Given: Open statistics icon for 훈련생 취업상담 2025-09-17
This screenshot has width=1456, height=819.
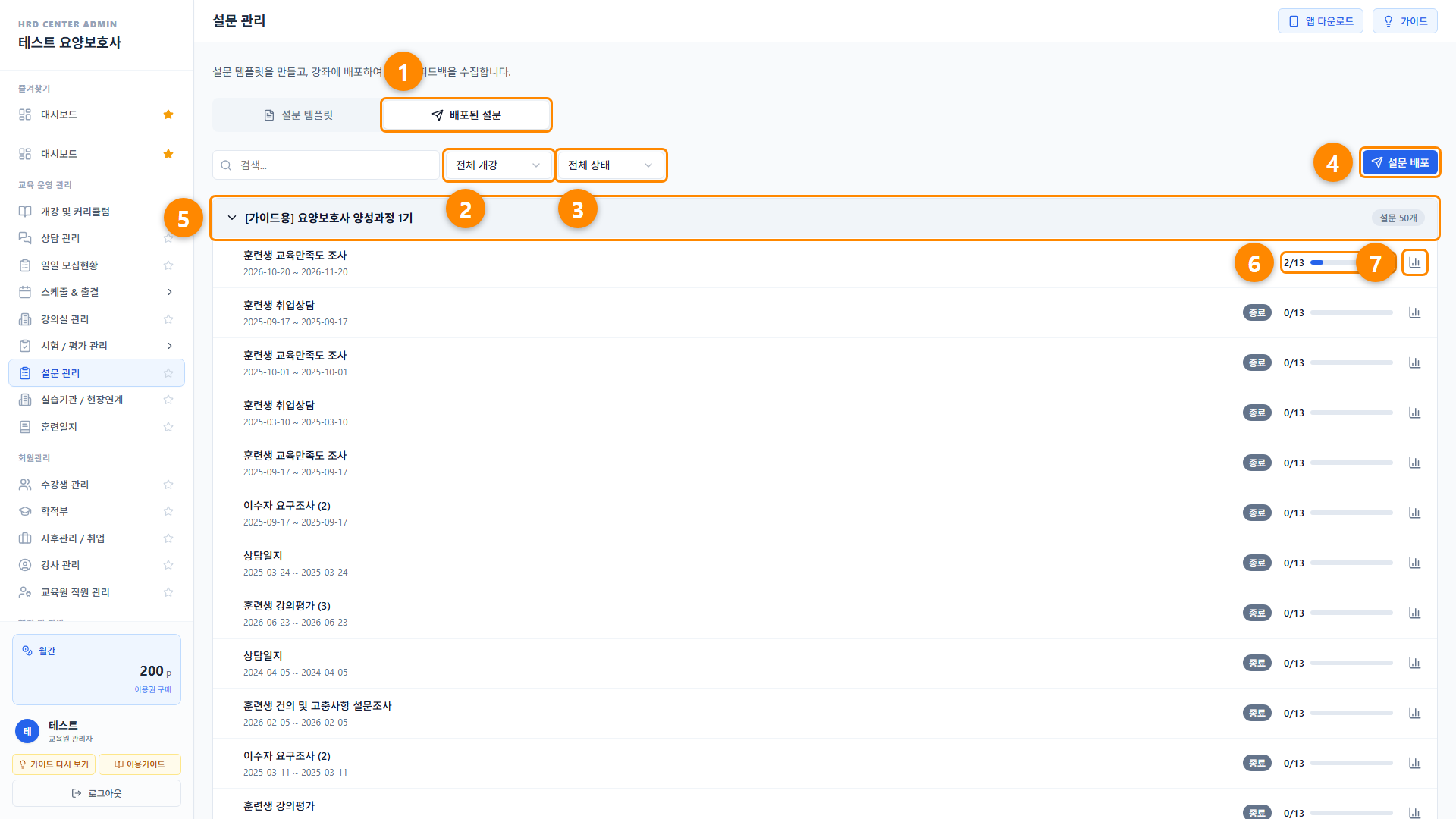Looking at the screenshot, I should tap(1414, 312).
